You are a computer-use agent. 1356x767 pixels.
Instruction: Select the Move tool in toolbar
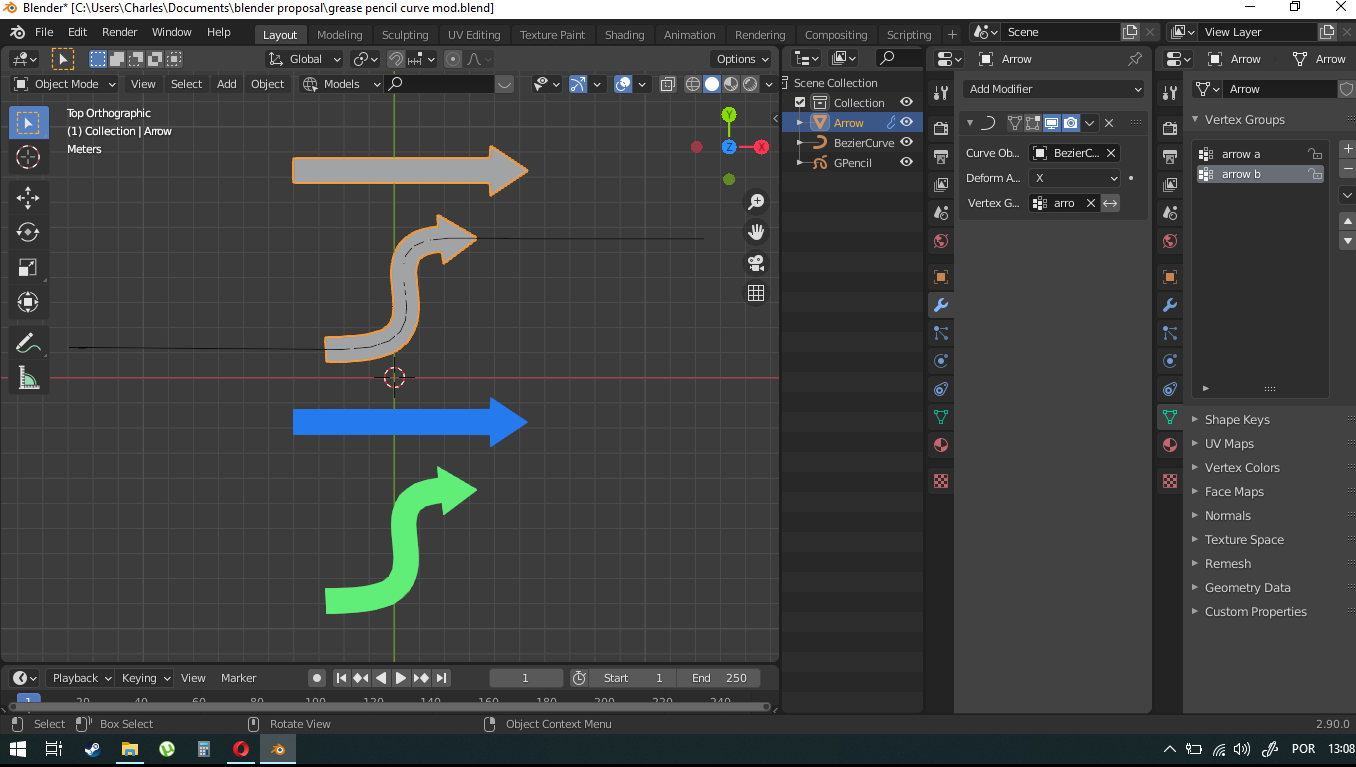point(28,197)
